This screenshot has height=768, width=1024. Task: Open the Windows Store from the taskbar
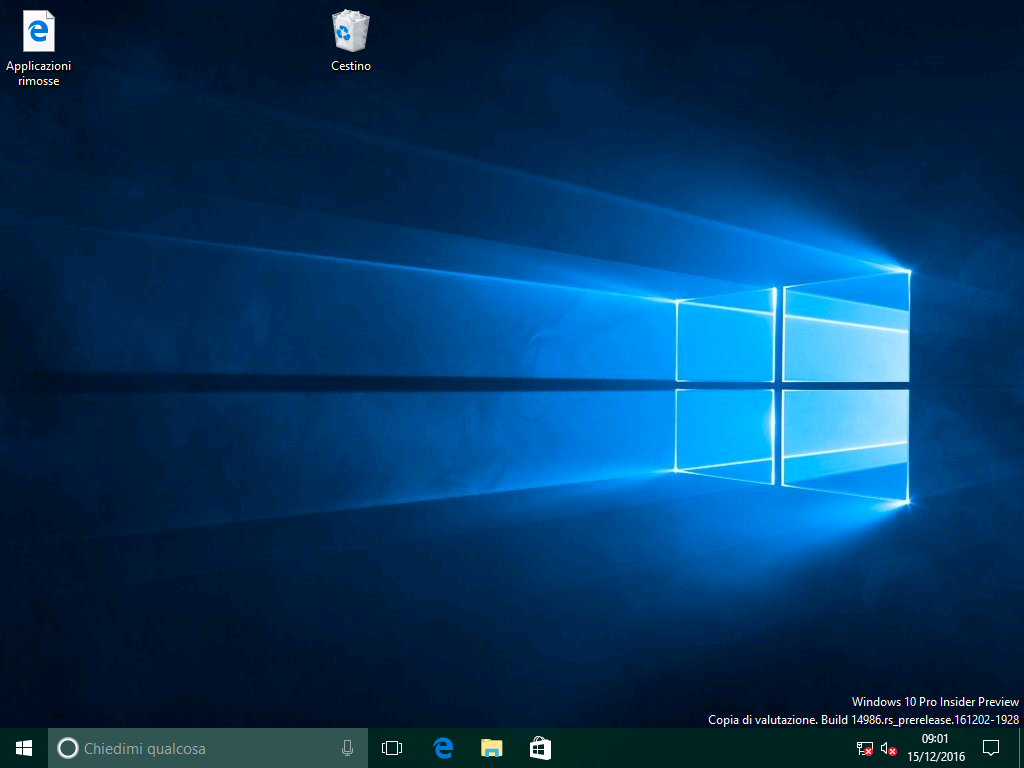(540, 748)
